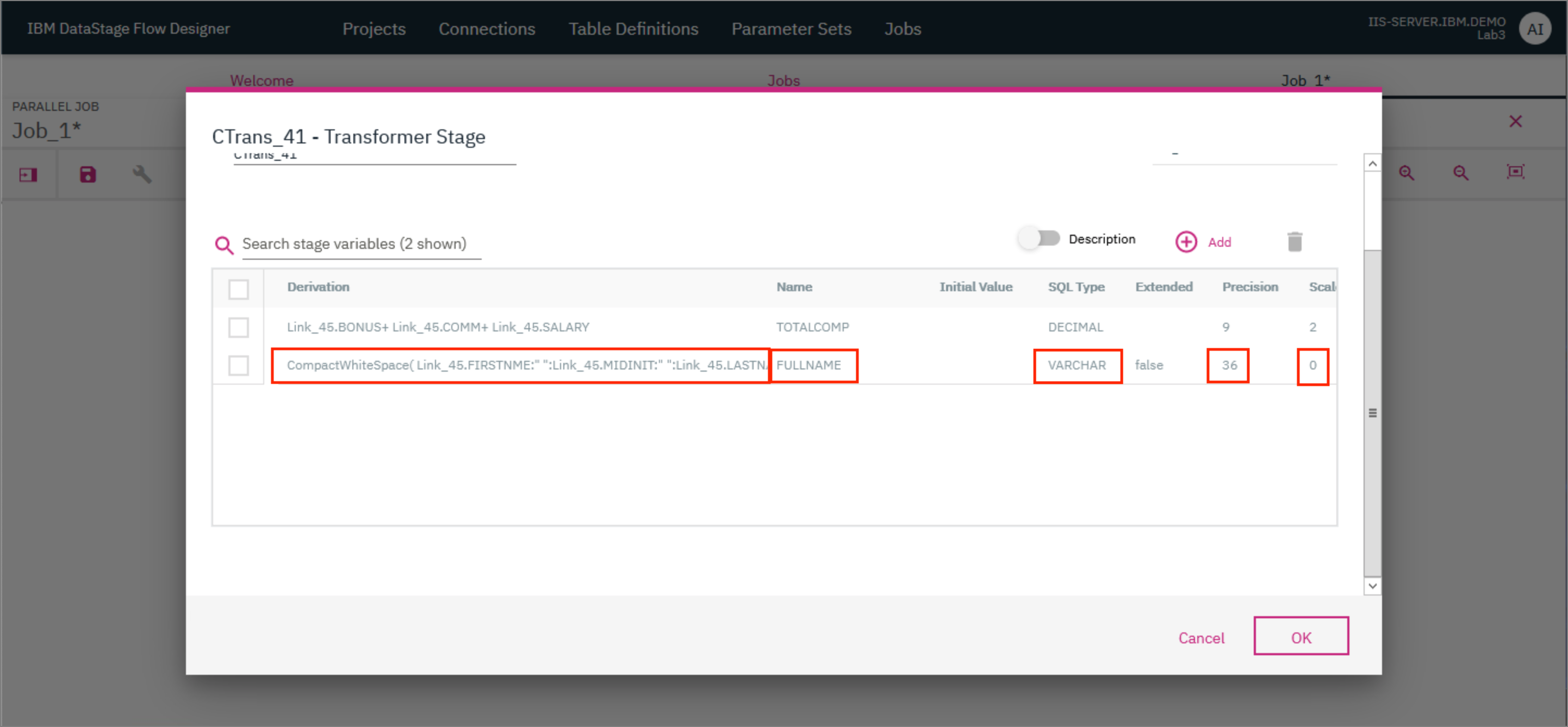Click the search stage variables magnifier icon
The image size is (1568, 727).
224,245
